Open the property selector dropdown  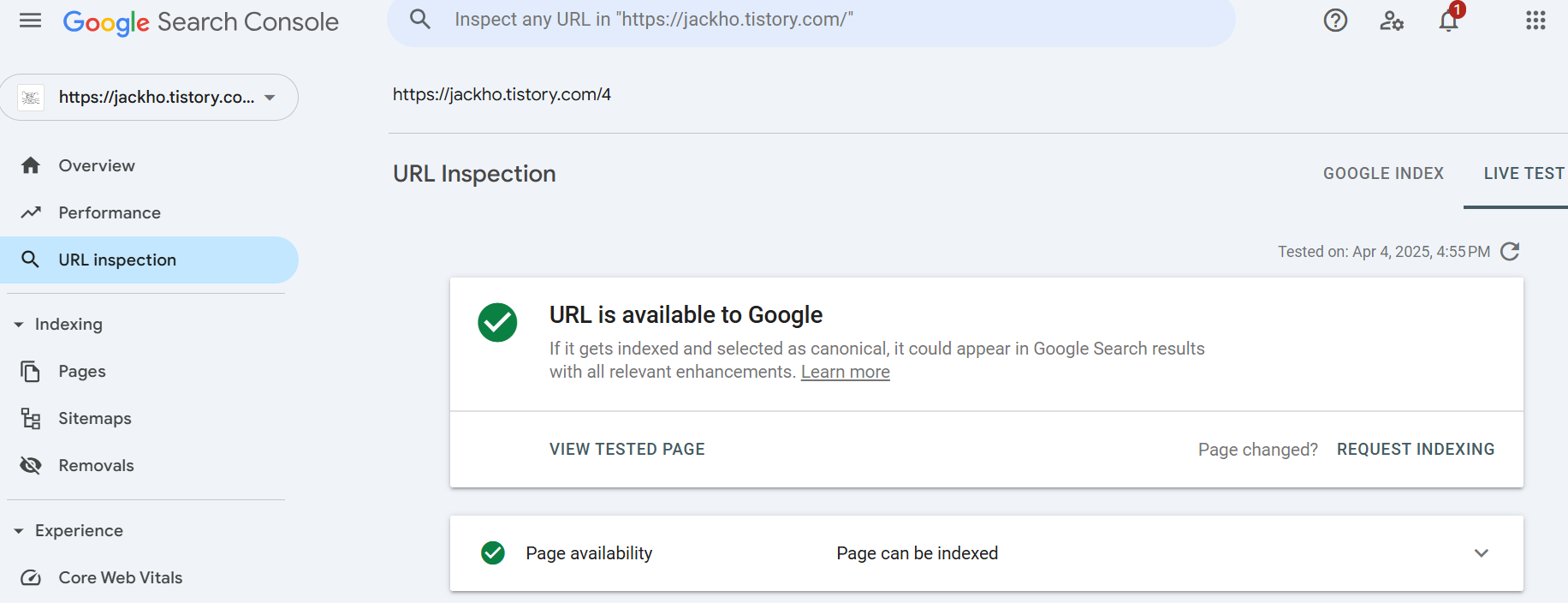(149, 97)
